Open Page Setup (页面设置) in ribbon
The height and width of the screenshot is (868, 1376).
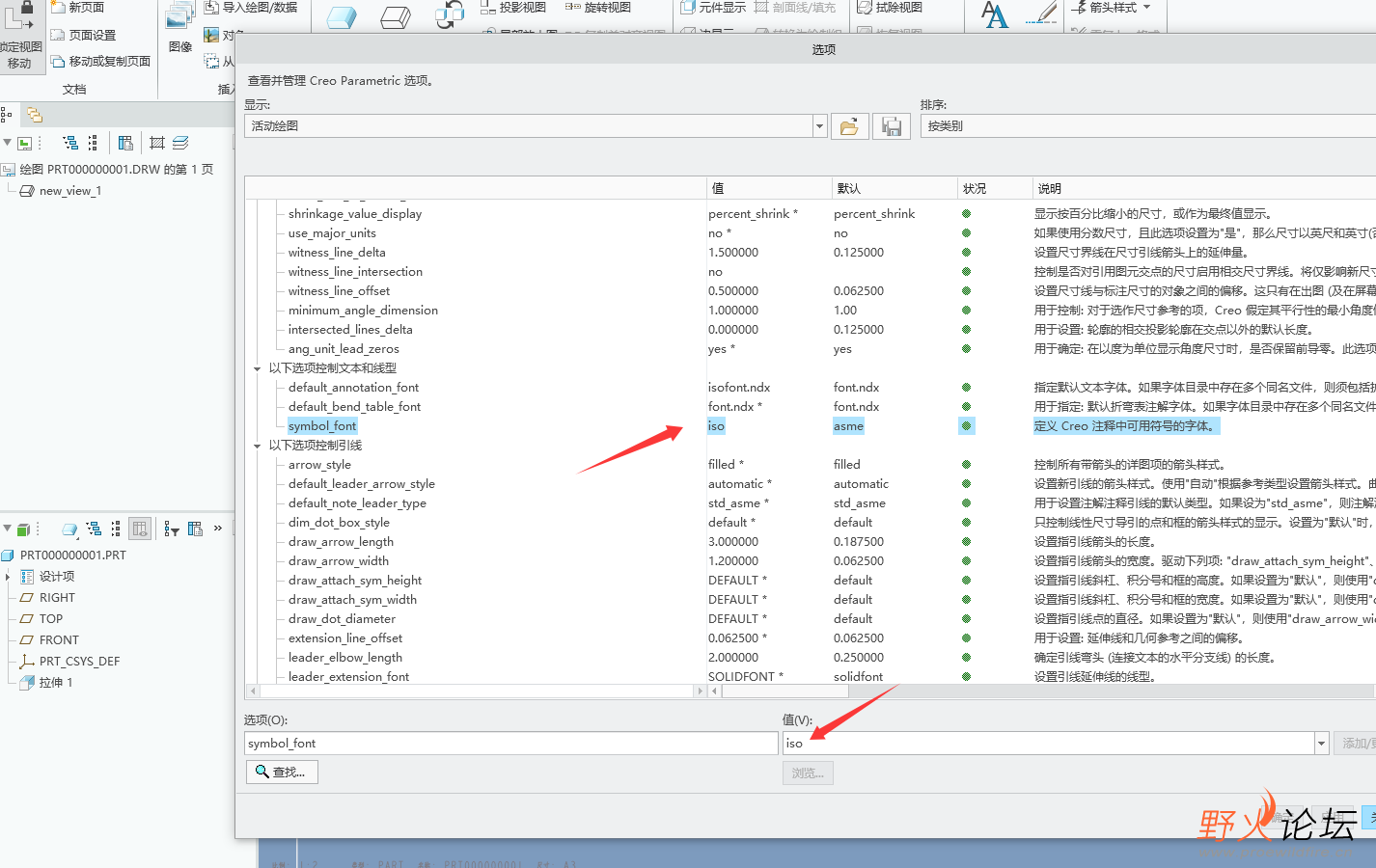[x=83, y=35]
